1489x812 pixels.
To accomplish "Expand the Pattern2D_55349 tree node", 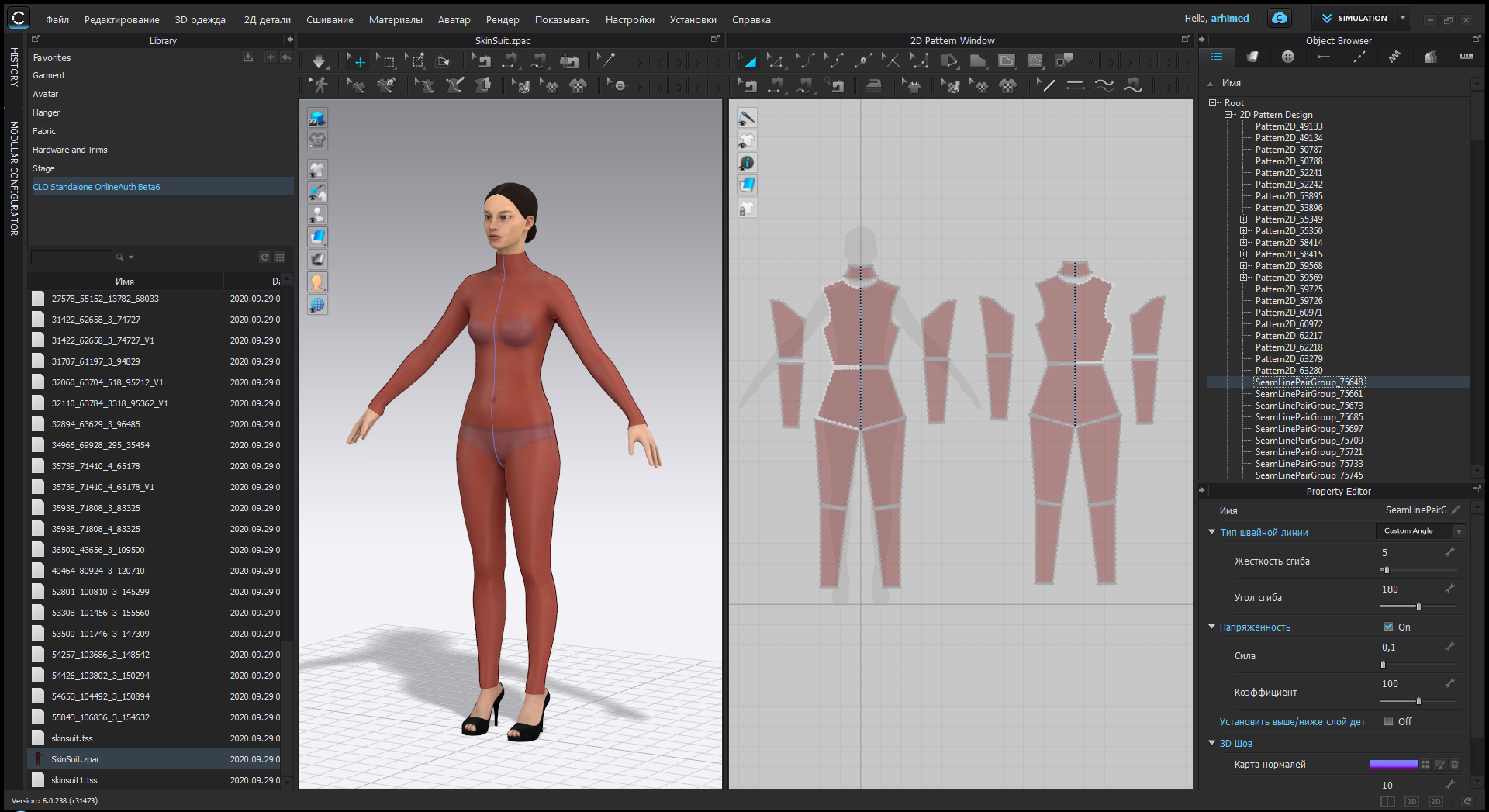I will click(1243, 219).
